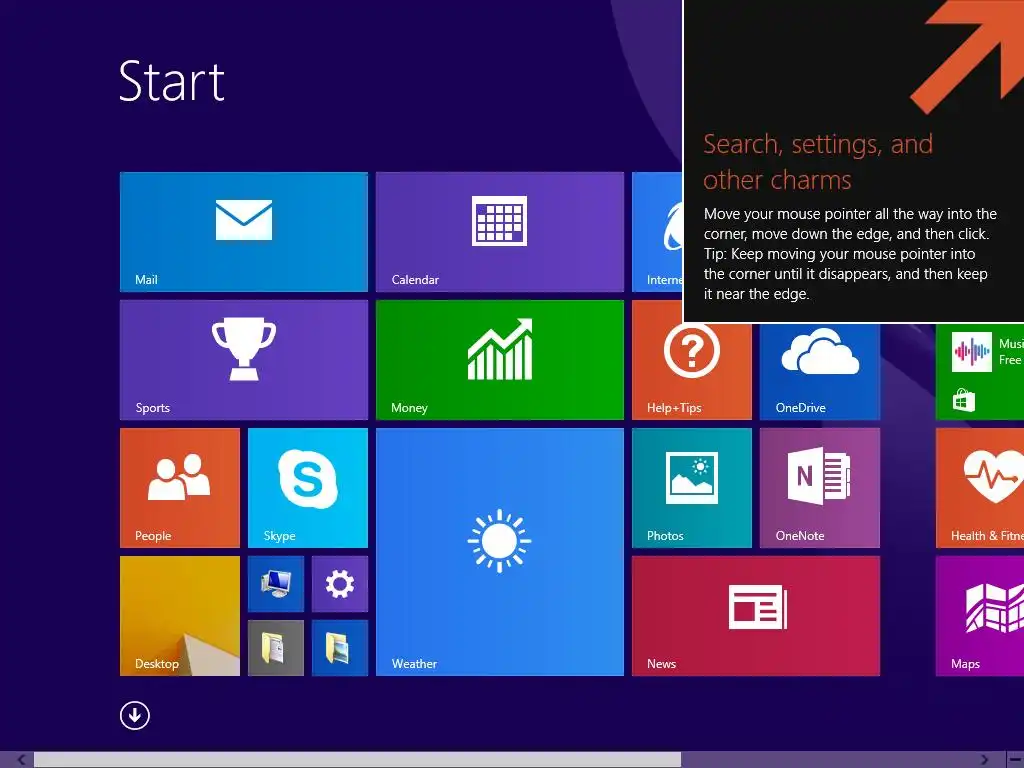The height and width of the screenshot is (768, 1024).
Task: Launch the Internet Explorer tile
Action: [x=657, y=232]
